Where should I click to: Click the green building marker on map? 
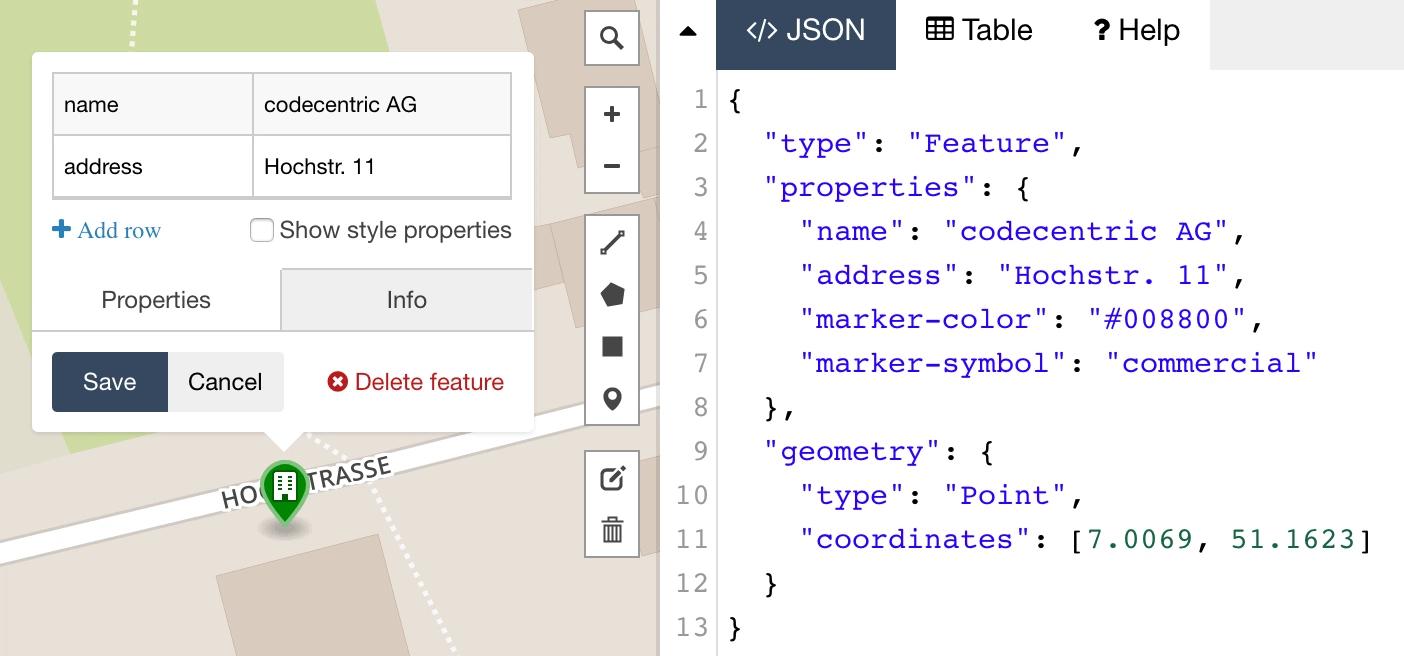pyautogui.click(x=285, y=489)
